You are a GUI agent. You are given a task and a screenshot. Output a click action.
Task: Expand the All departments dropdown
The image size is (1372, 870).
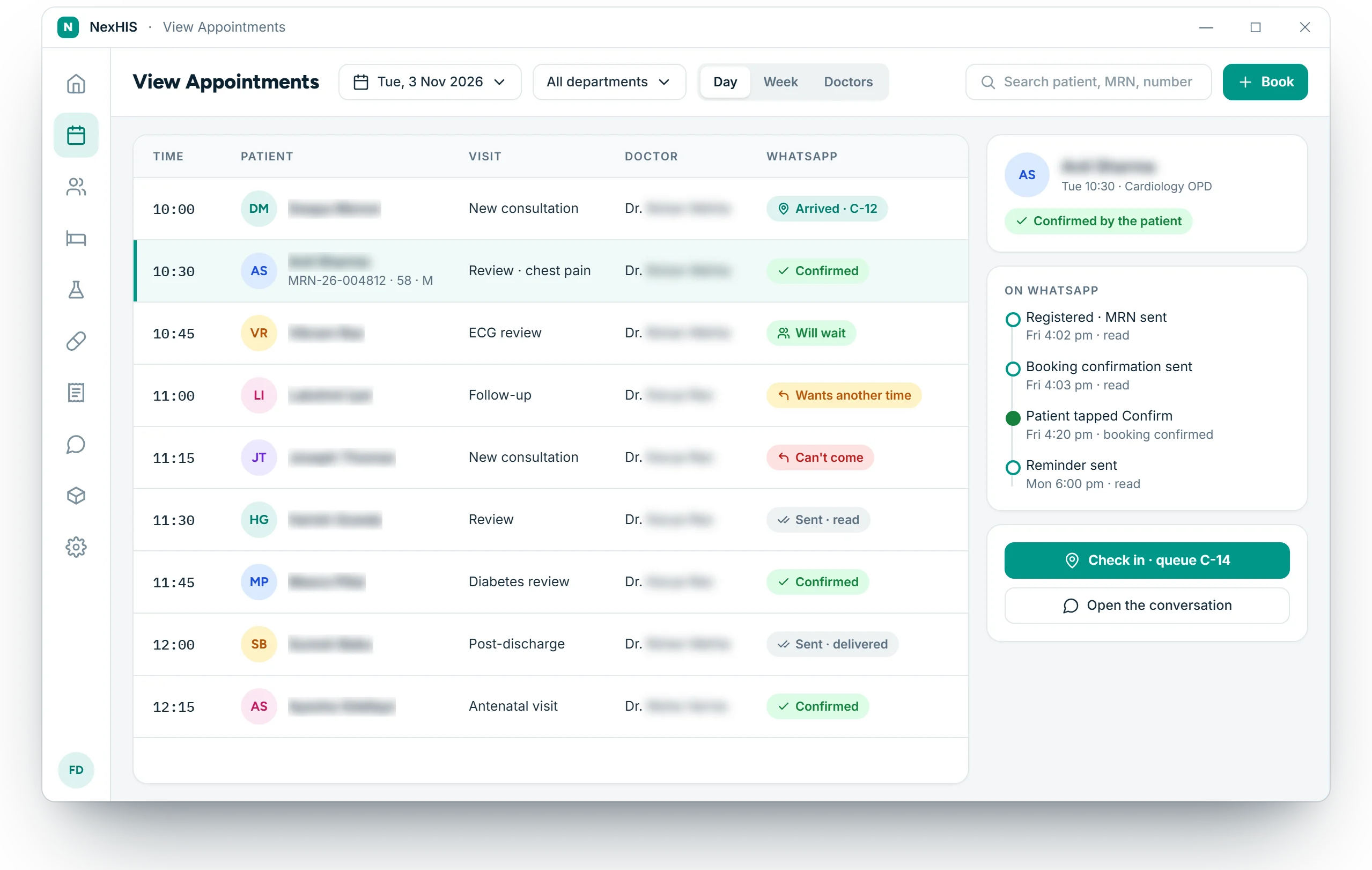tap(609, 82)
